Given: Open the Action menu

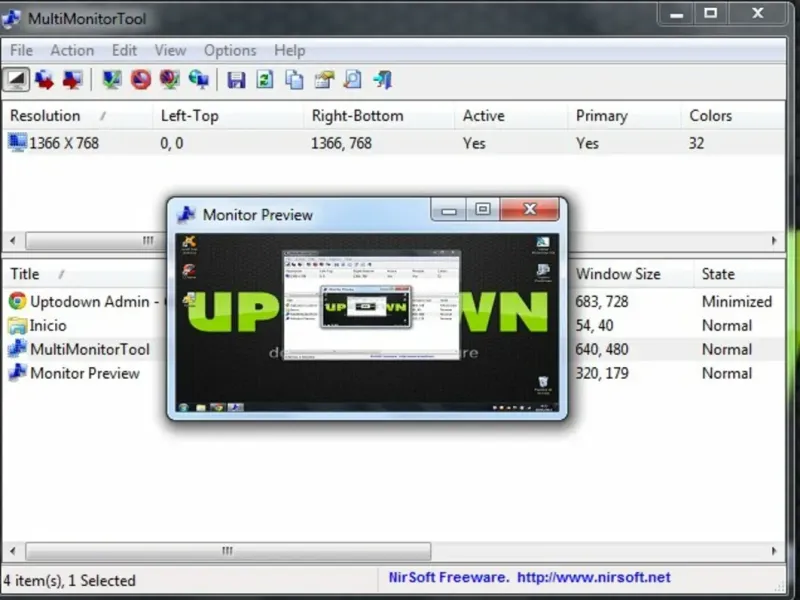Looking at the screenshot, I should pos(72,51).
